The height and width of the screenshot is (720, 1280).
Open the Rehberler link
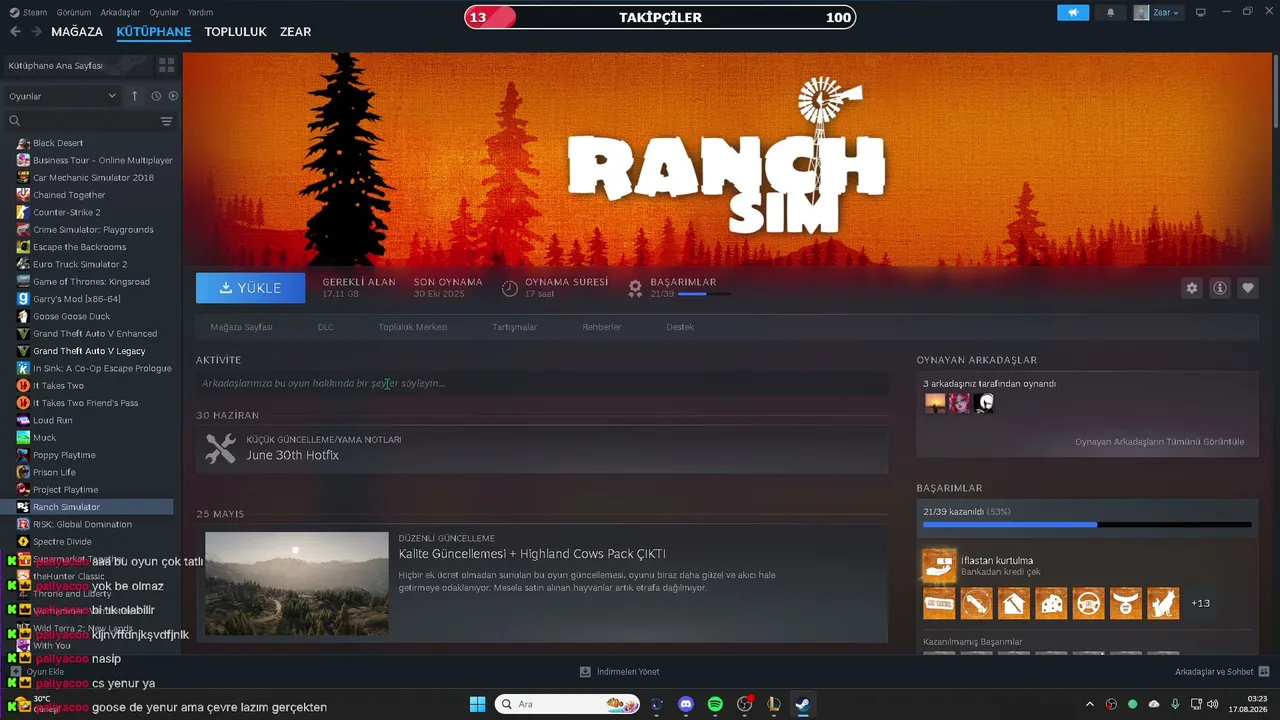click(602, 327)
